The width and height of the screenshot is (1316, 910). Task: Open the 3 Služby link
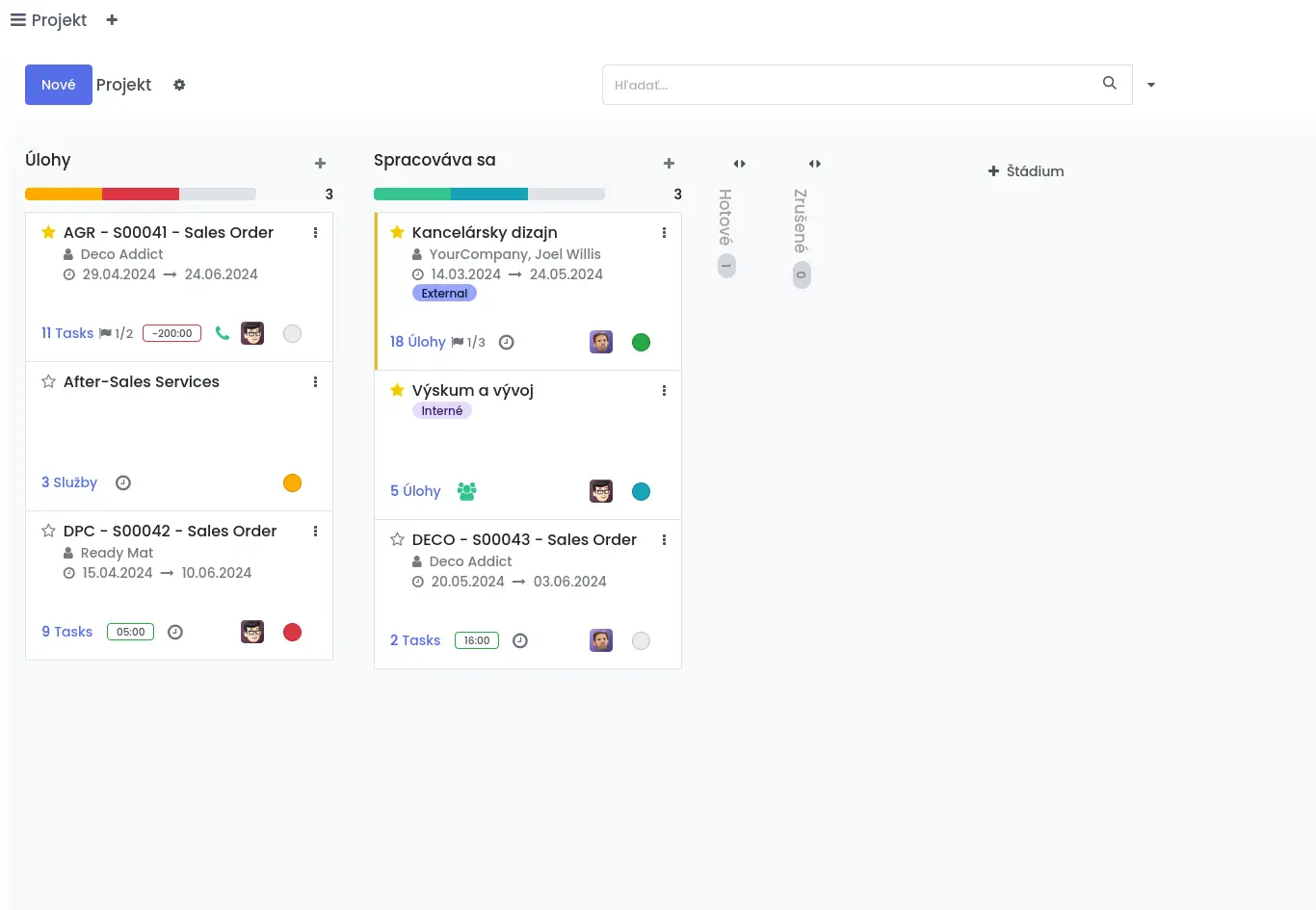pos(69,482)
